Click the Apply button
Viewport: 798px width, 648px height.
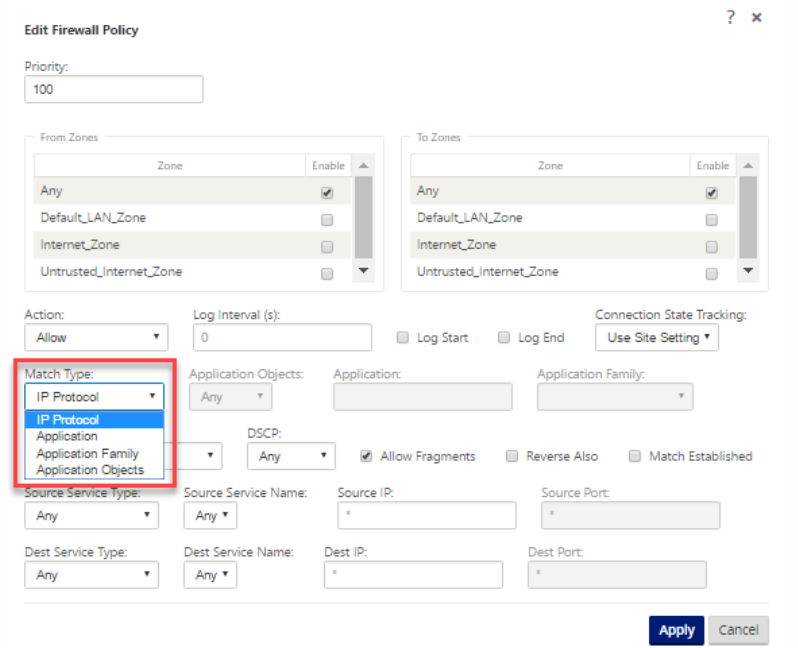coord(676,630)
